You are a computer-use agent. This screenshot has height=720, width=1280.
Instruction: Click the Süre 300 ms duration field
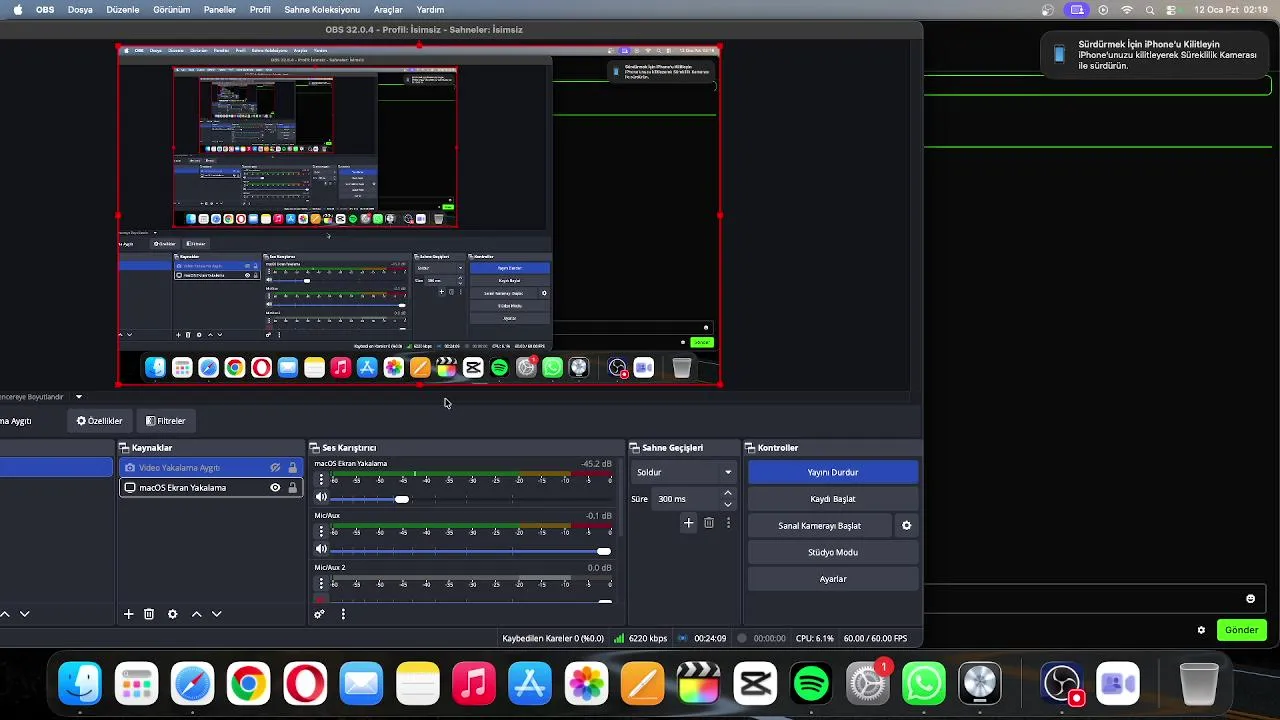click(x=687, y=499)
